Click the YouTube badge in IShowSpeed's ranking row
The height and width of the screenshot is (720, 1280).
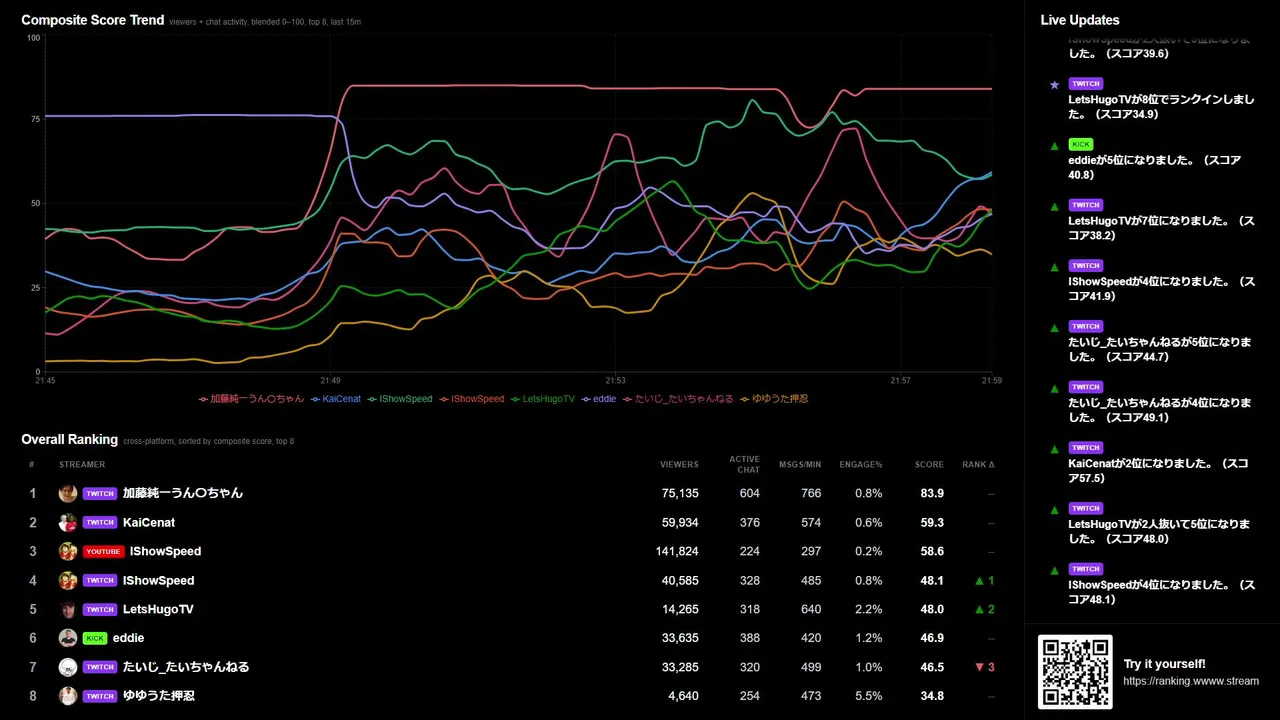tap(103, 551)
